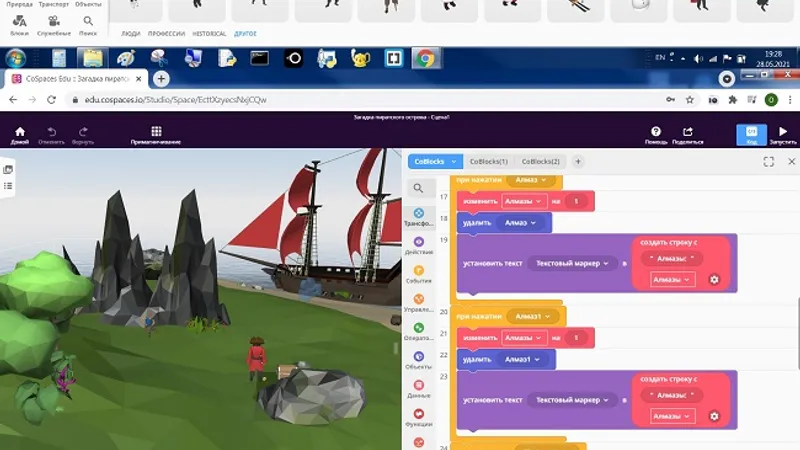
Task: Select the Управление block category
Action: click(419, 303)
